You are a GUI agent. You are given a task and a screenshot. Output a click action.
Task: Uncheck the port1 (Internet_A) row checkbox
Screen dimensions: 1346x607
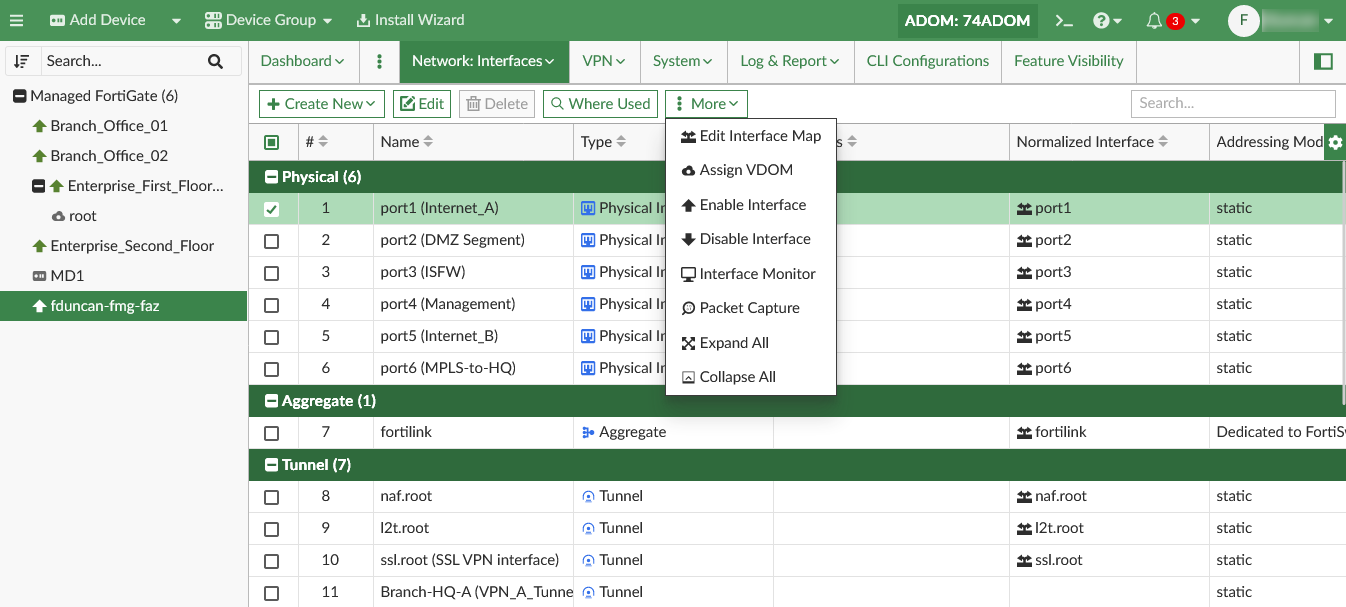(272, 208)
